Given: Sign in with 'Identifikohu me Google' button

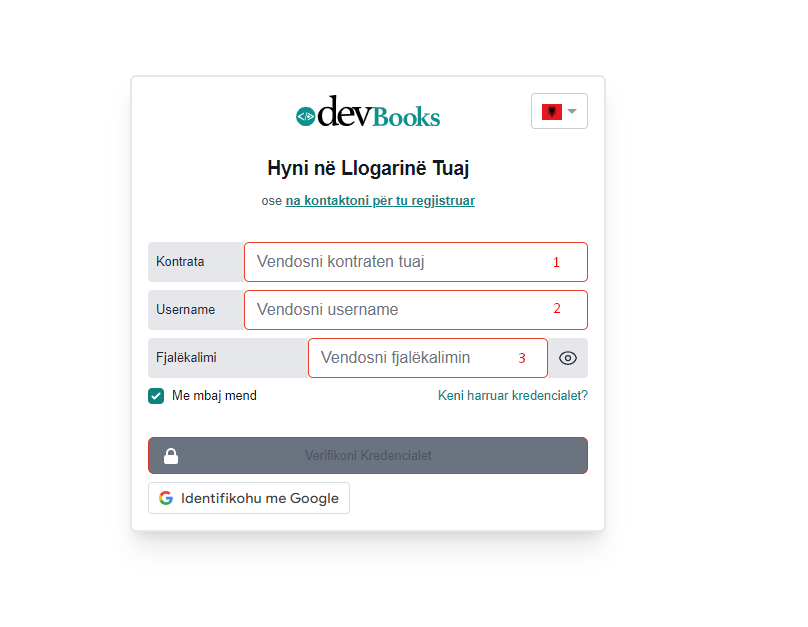Looking at the screenshot, I should point(249,498).
